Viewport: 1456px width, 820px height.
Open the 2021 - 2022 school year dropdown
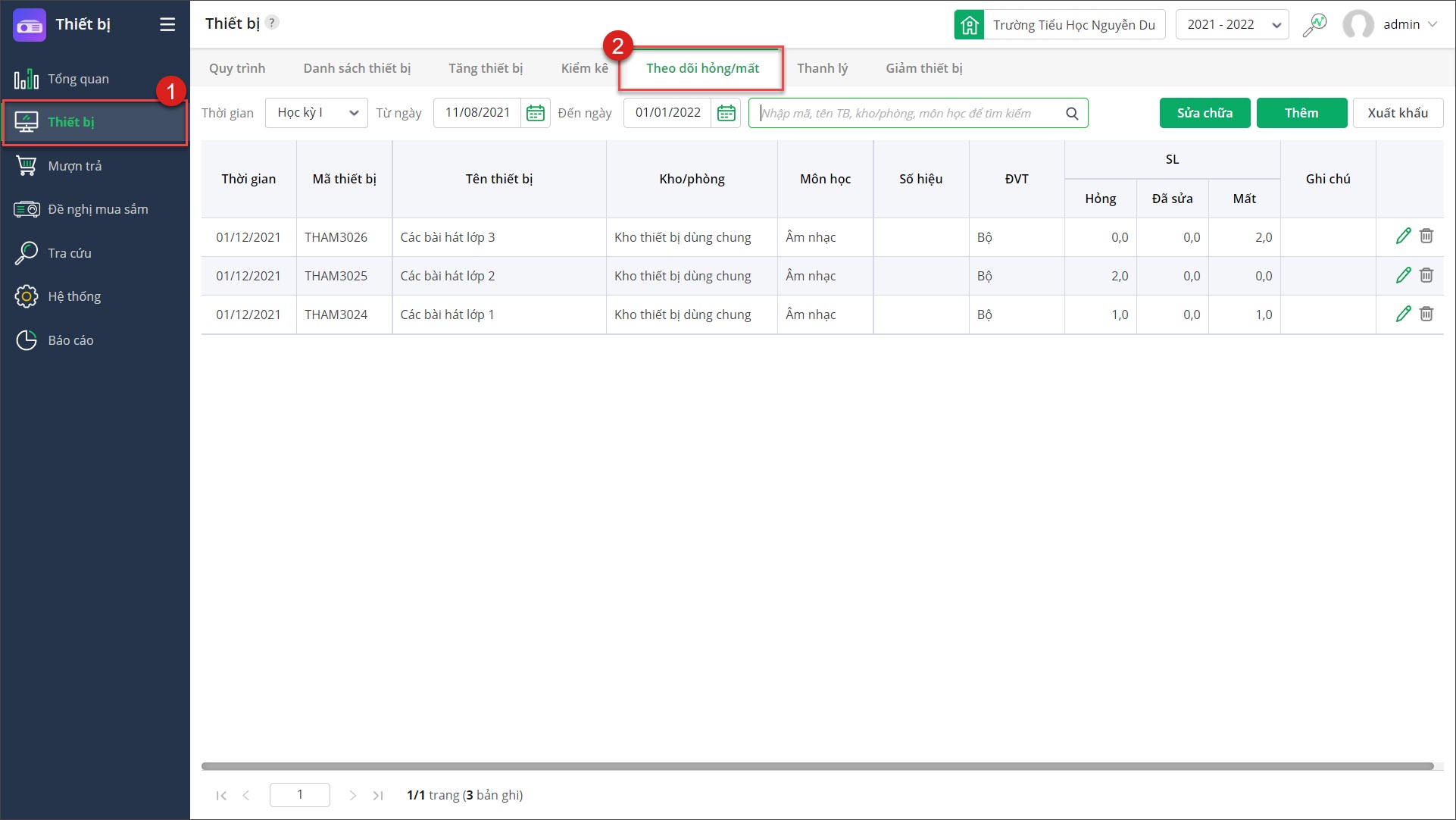(1232, 25)
